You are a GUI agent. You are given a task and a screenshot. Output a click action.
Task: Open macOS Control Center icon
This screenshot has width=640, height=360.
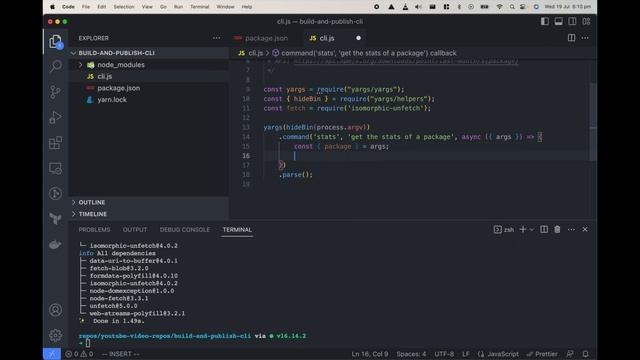(523, 7)
